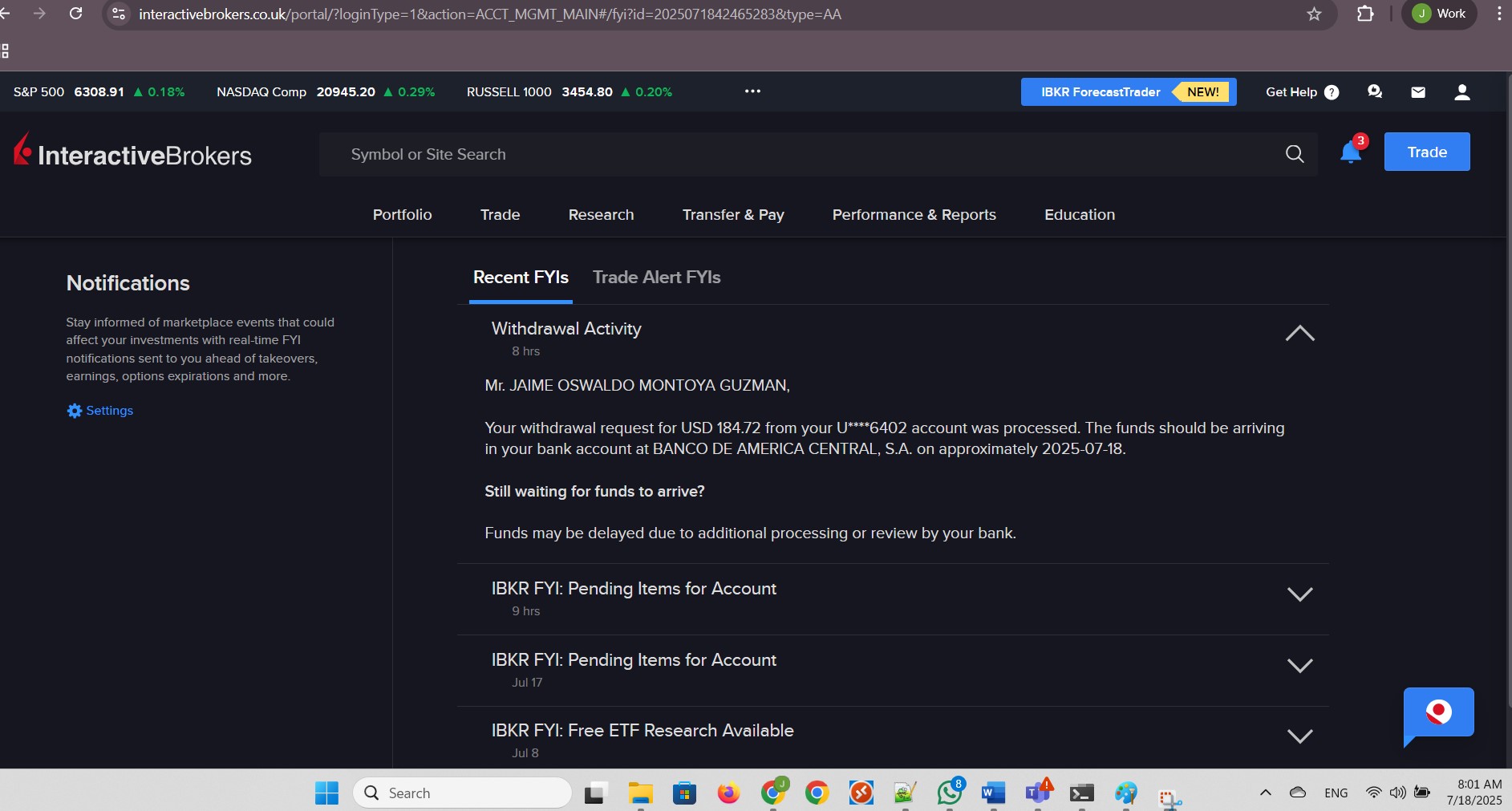Open the Research menu
The image size is (1512, 811).
pyautogui.click(x=601, y=215)
